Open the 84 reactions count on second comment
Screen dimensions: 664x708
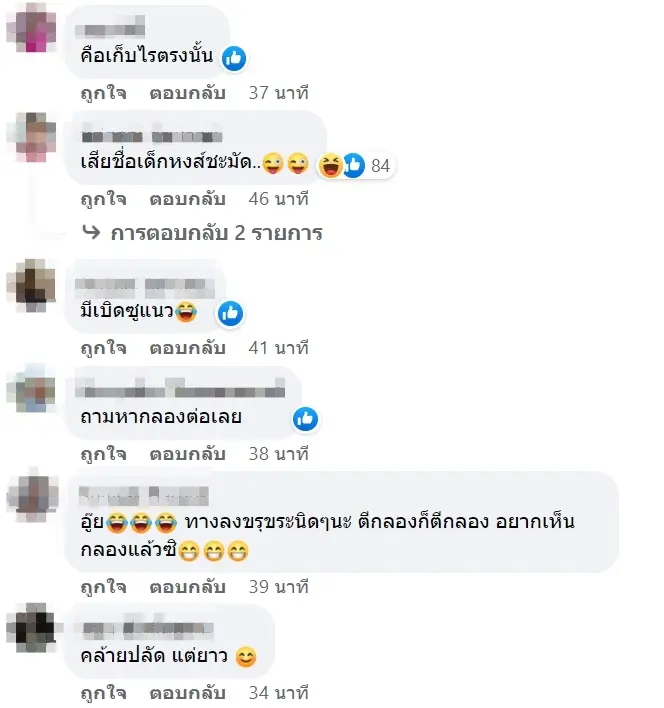(381, 166)
